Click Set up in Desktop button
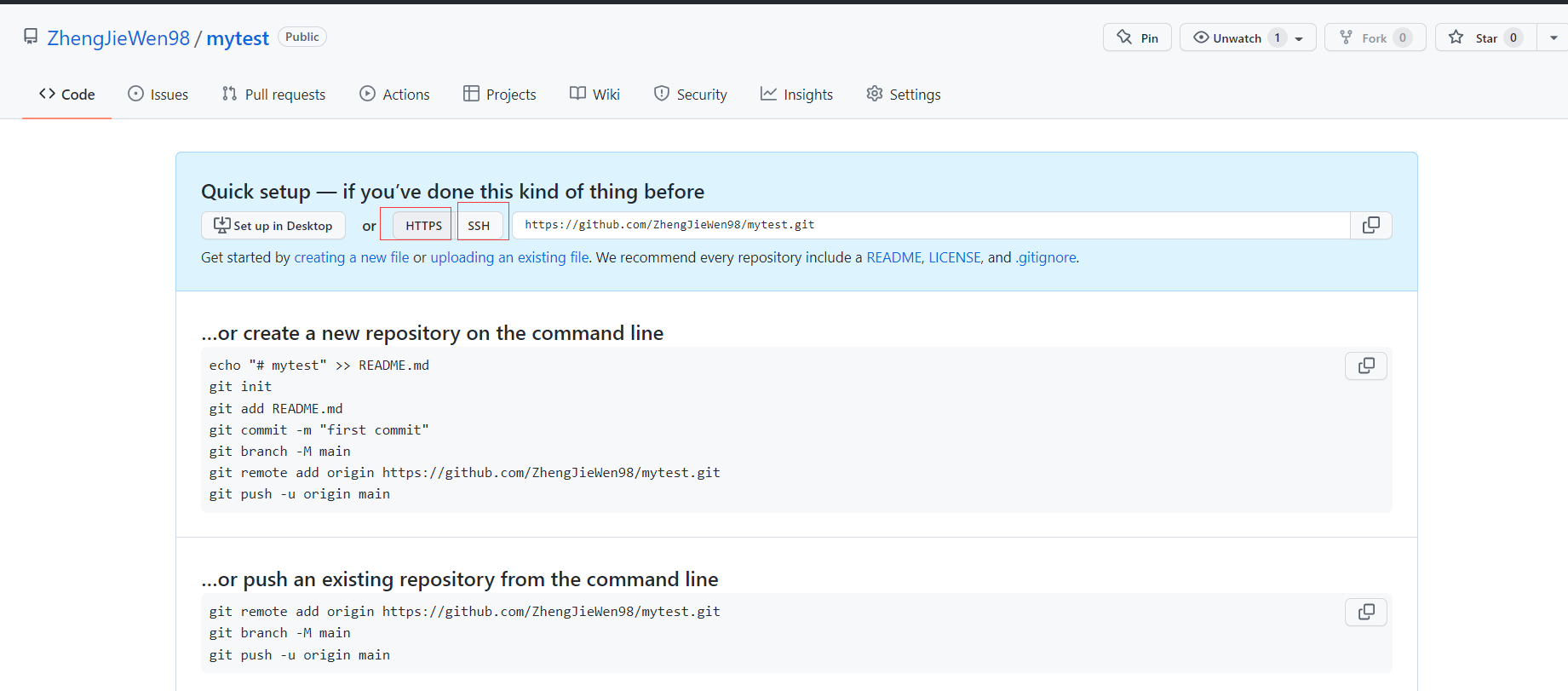This screenshot has width=1568, height=691. 273,226
